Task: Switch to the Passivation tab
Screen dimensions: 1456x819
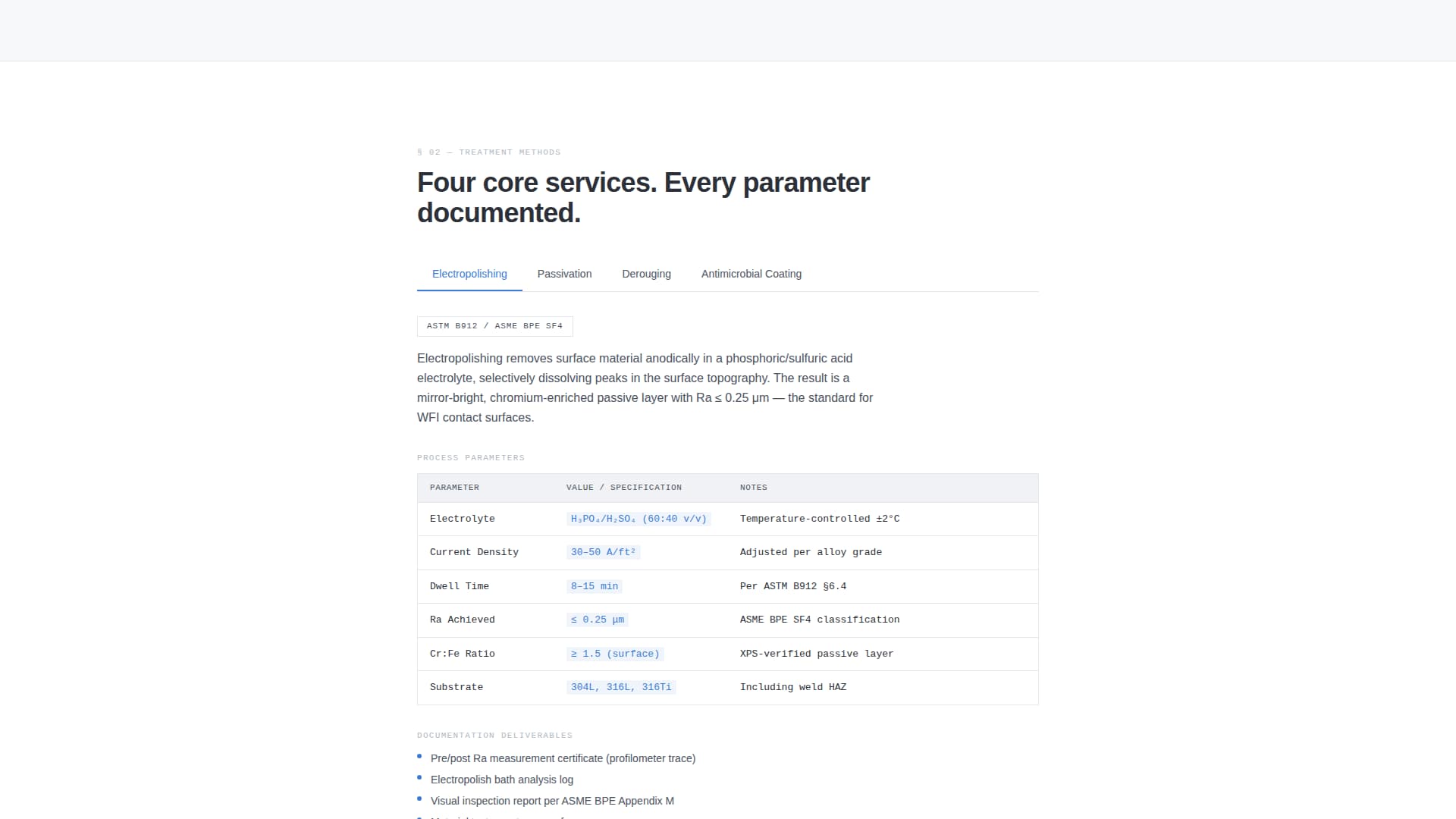Action: [564, 274]
